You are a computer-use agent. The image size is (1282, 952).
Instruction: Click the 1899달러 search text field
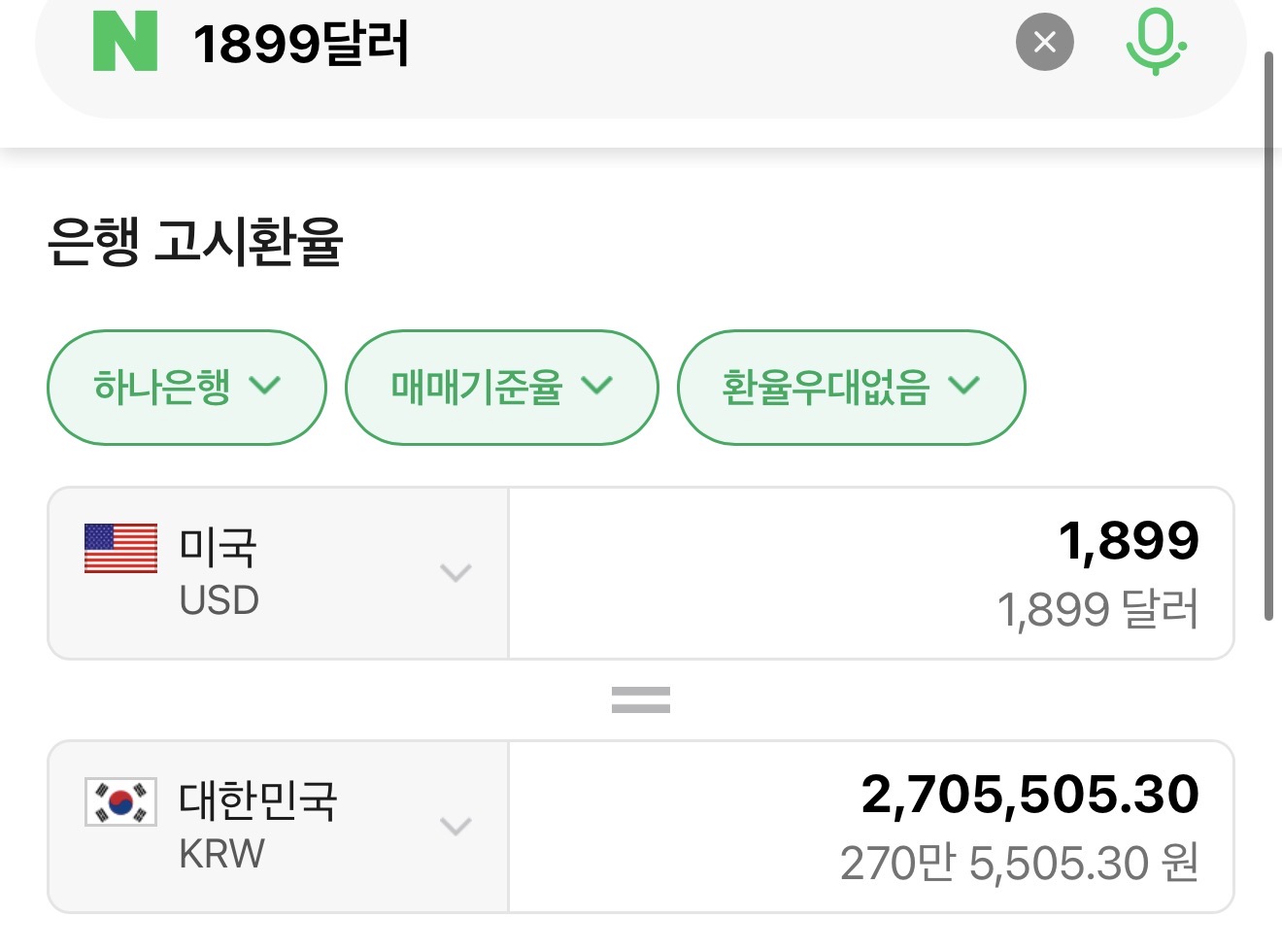583,44
